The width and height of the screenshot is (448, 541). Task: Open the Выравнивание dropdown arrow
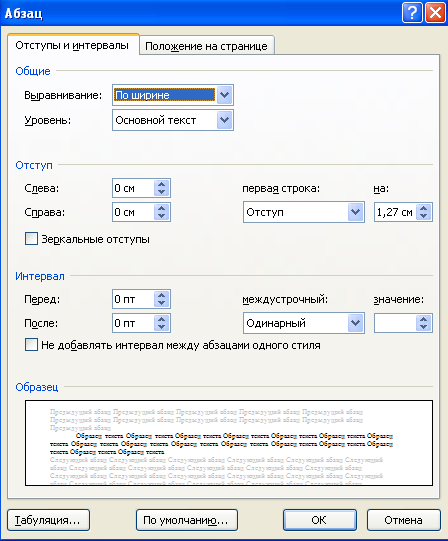coord(224,95)
